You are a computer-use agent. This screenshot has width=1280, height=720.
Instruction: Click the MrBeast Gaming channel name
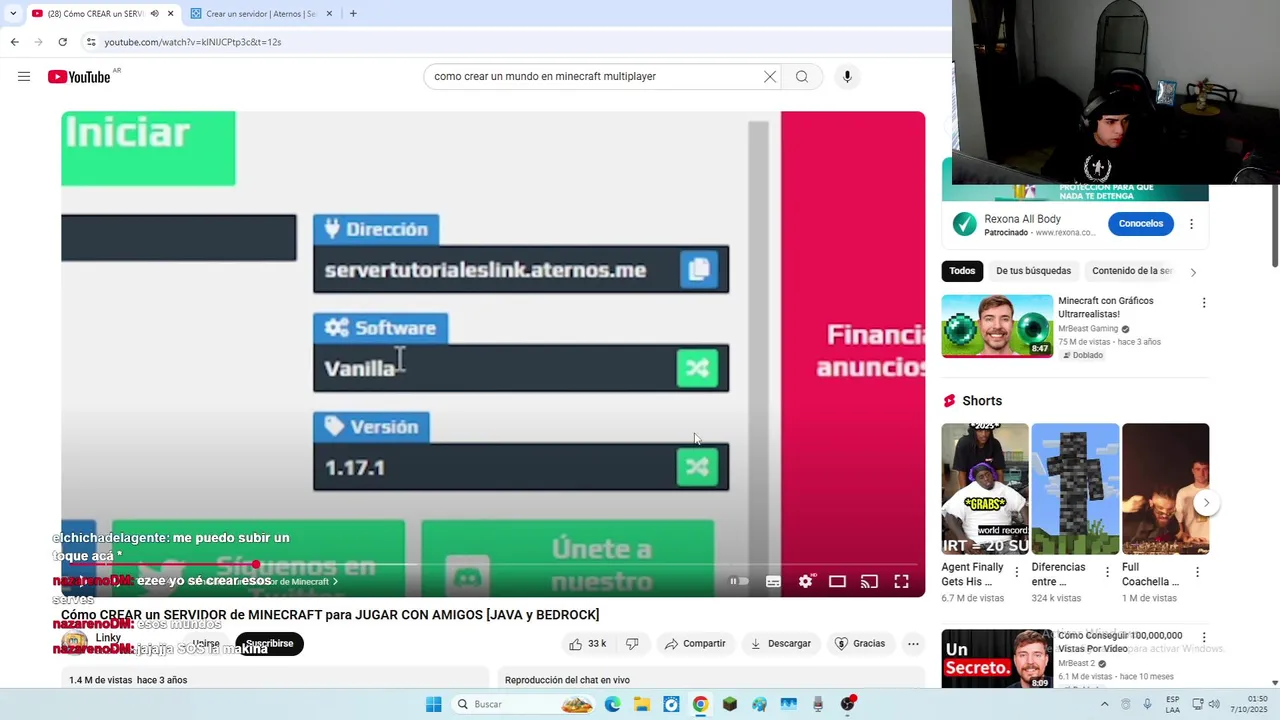(1088, 329)
